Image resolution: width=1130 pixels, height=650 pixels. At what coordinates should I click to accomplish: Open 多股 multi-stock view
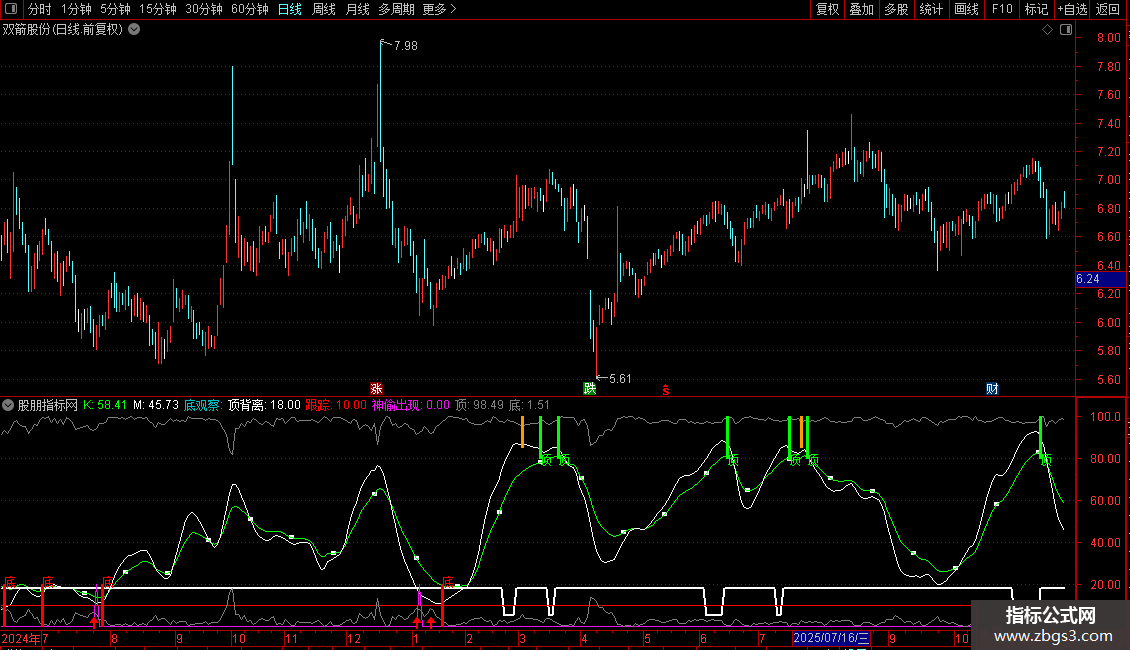point(897,9)
